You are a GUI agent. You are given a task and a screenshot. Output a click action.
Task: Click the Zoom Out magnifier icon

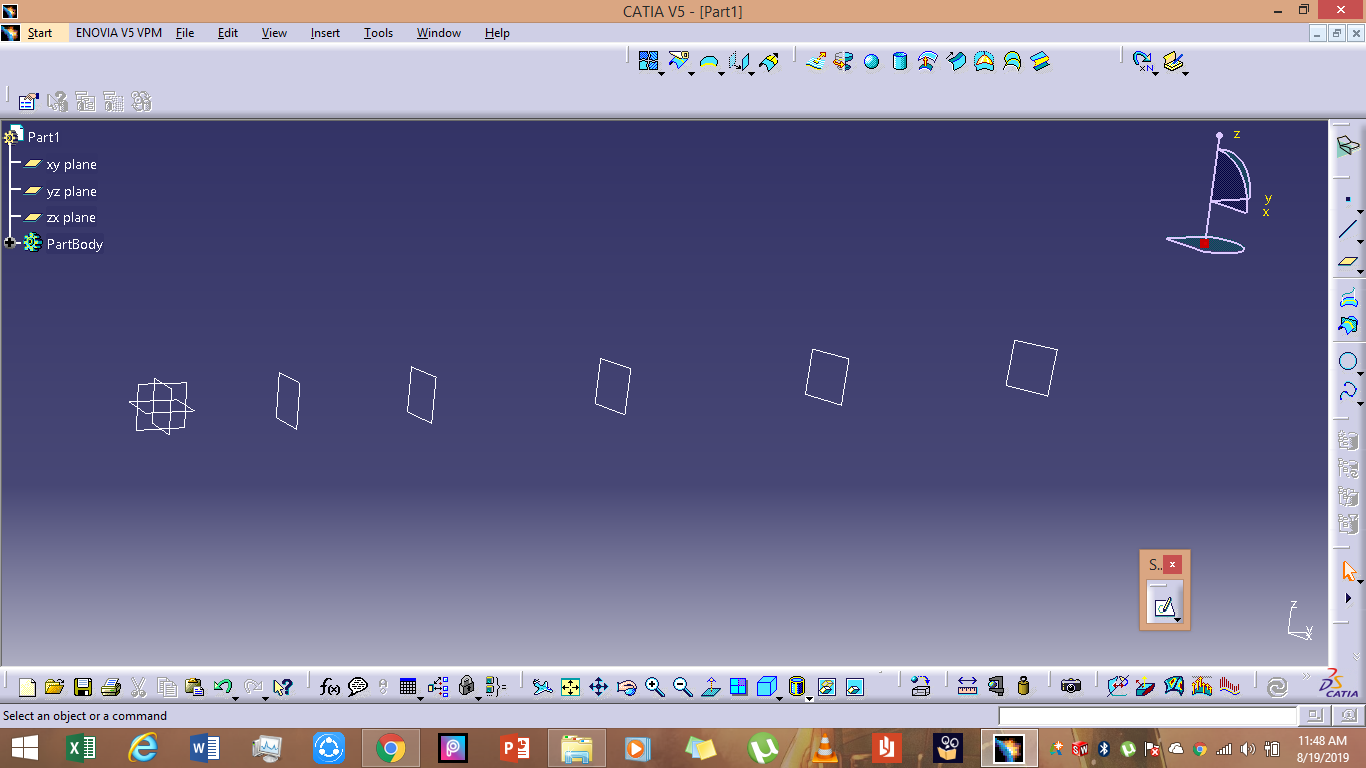683,687
